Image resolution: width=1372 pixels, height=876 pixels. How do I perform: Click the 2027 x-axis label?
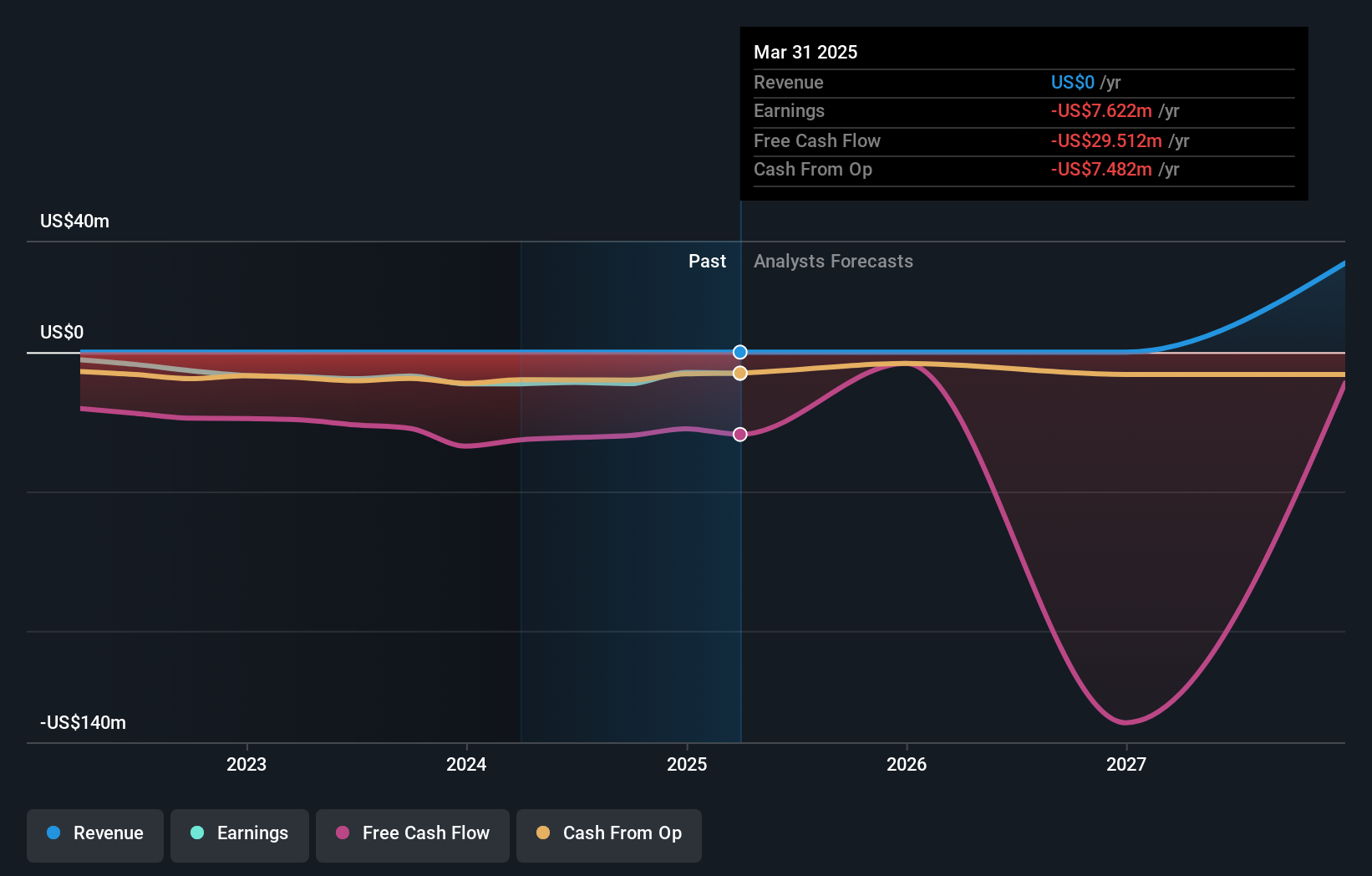(x=1126, y=764)
